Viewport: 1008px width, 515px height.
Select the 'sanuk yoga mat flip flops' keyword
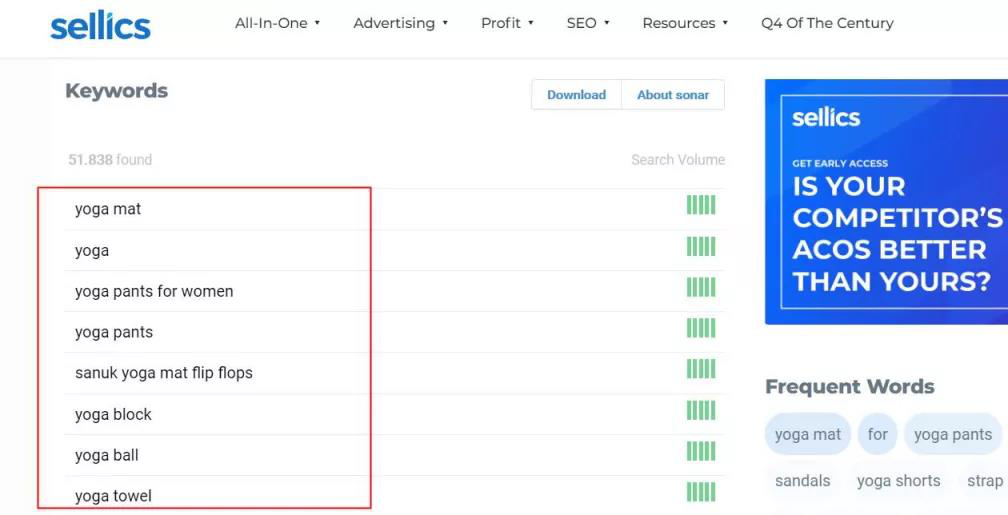coord(163,373)
